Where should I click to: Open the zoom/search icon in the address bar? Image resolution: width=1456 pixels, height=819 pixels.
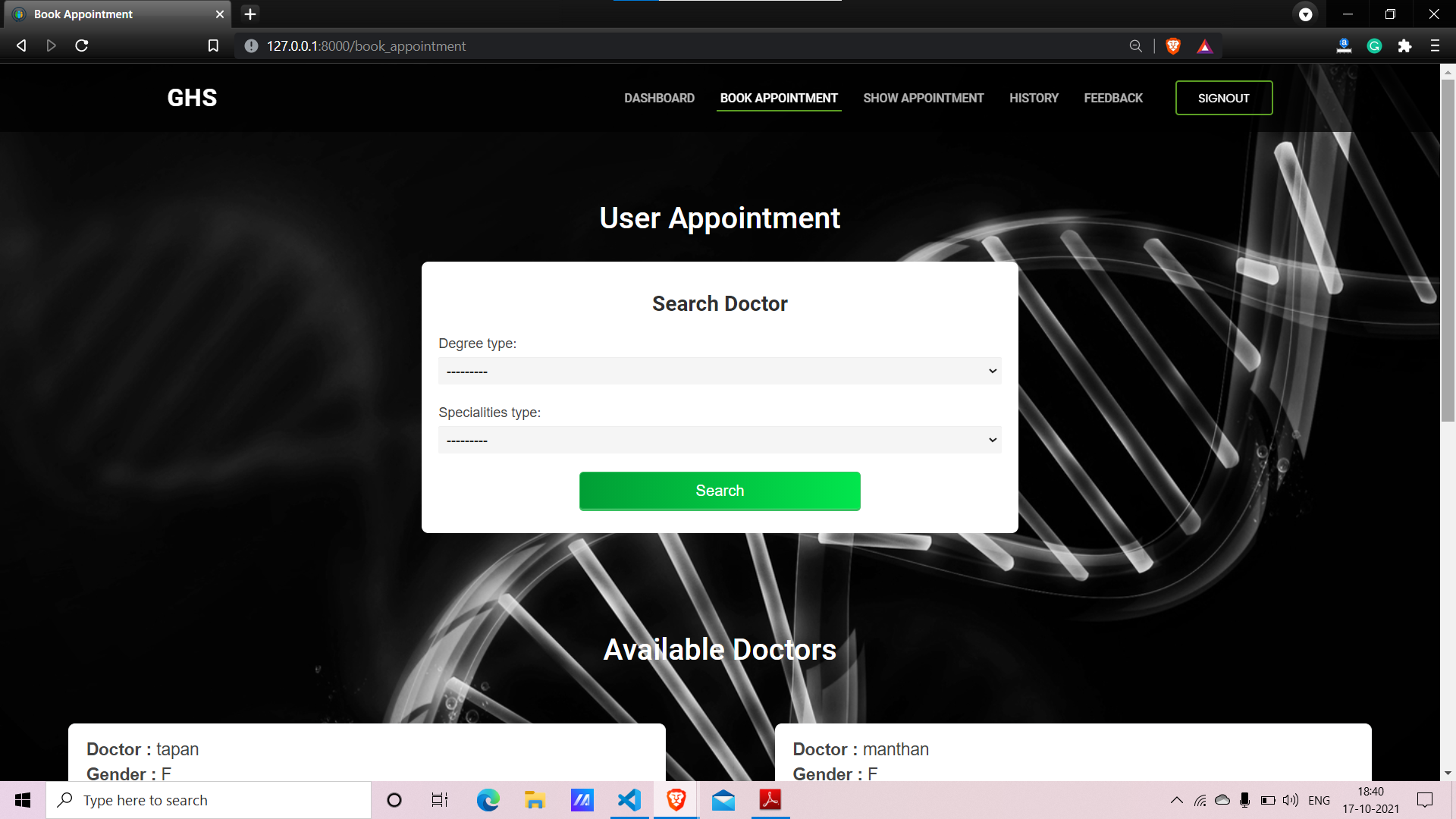(x=1135, y=45)
